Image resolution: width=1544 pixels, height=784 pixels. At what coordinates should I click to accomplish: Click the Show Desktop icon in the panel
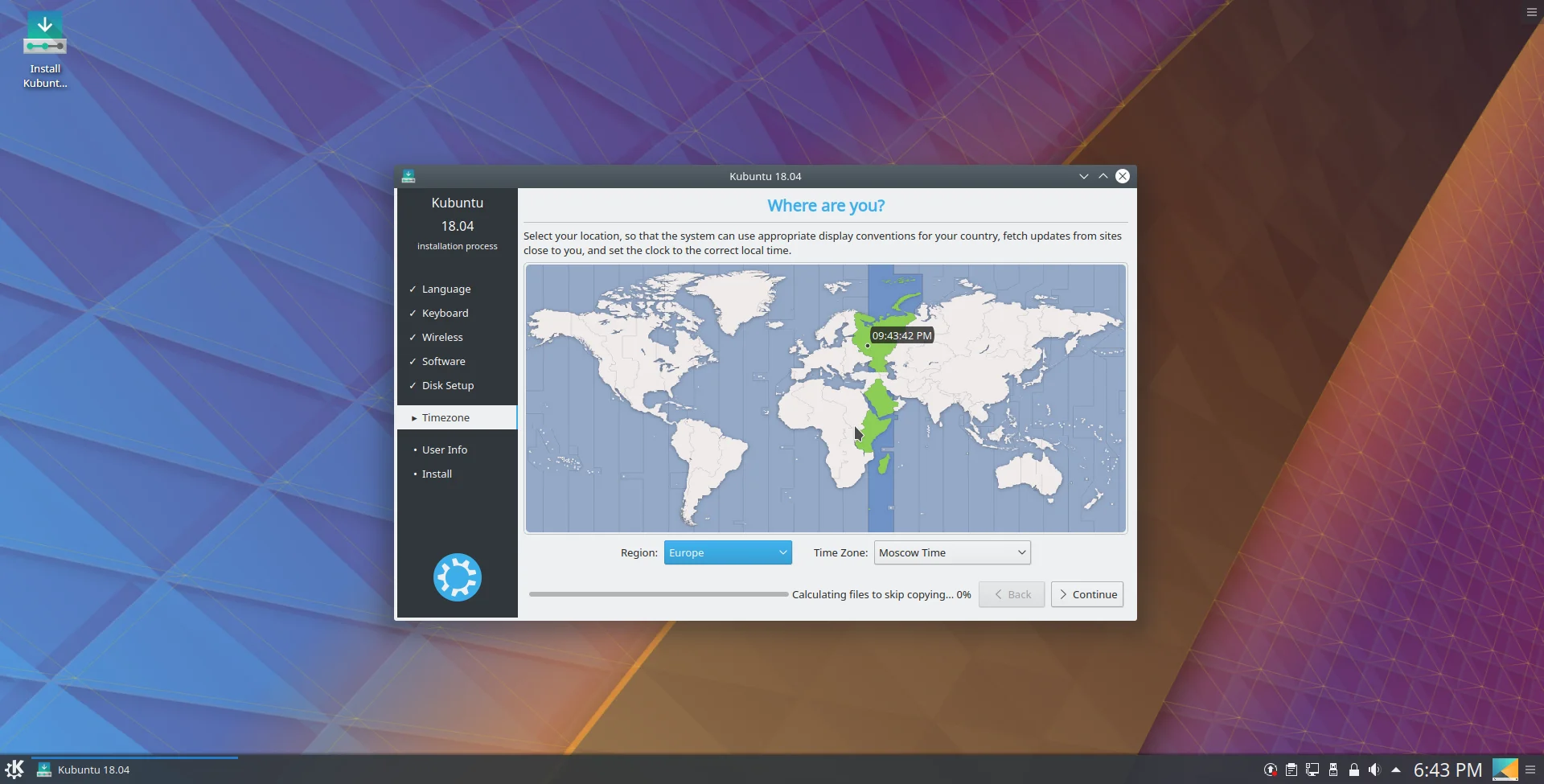1505,770
